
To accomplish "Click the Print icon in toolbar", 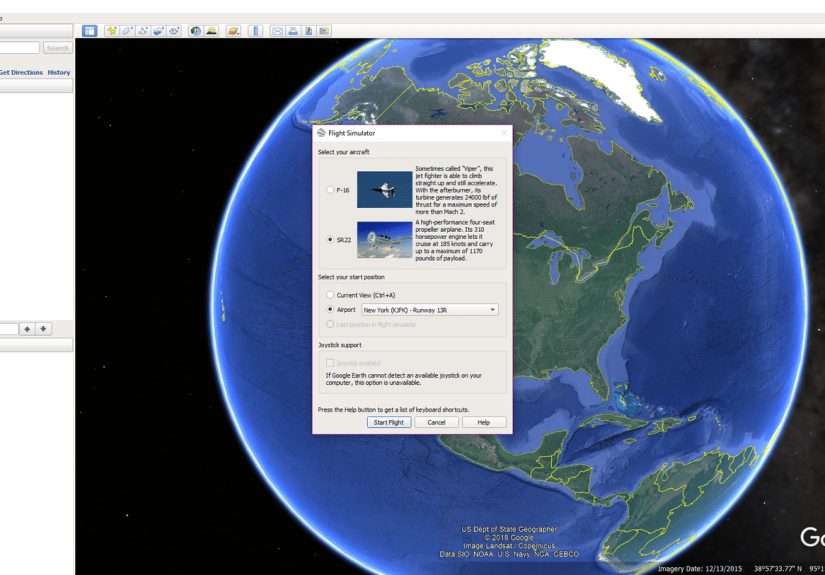I will pyautogui.click(x=293, y=31).
